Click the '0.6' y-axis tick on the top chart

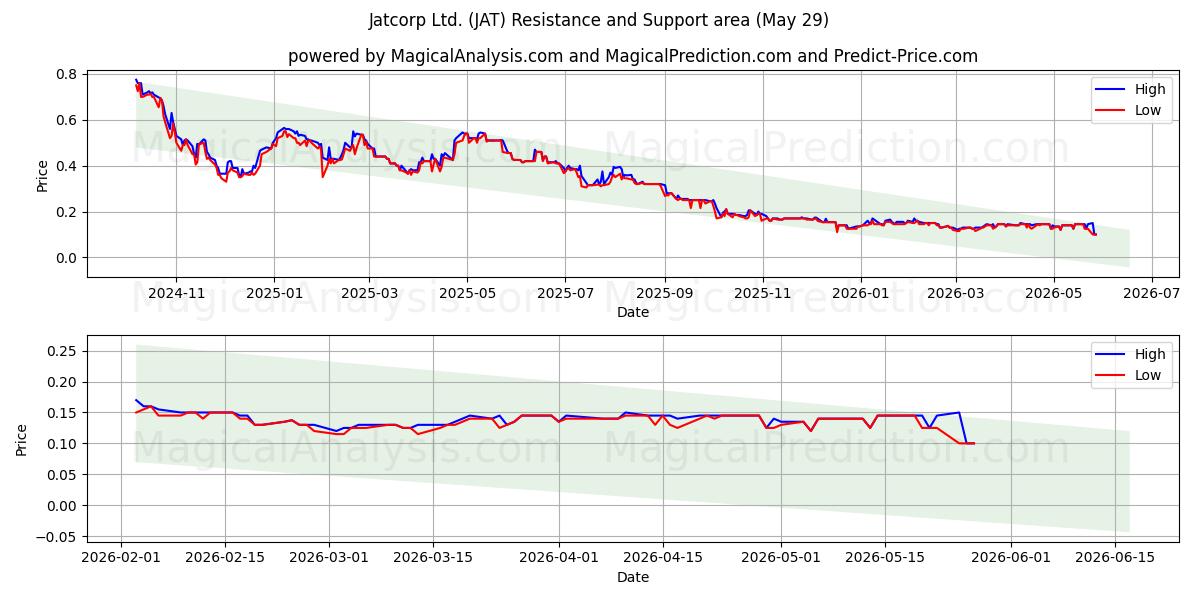click(67, 120)
